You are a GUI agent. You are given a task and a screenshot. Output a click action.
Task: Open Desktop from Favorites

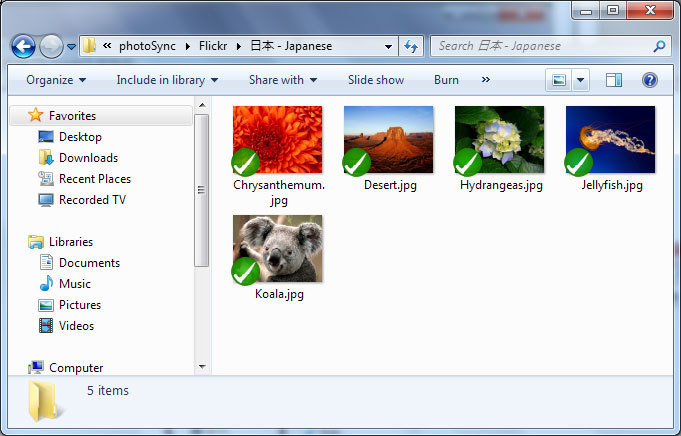pyautogui.click(x=80, y=137)
